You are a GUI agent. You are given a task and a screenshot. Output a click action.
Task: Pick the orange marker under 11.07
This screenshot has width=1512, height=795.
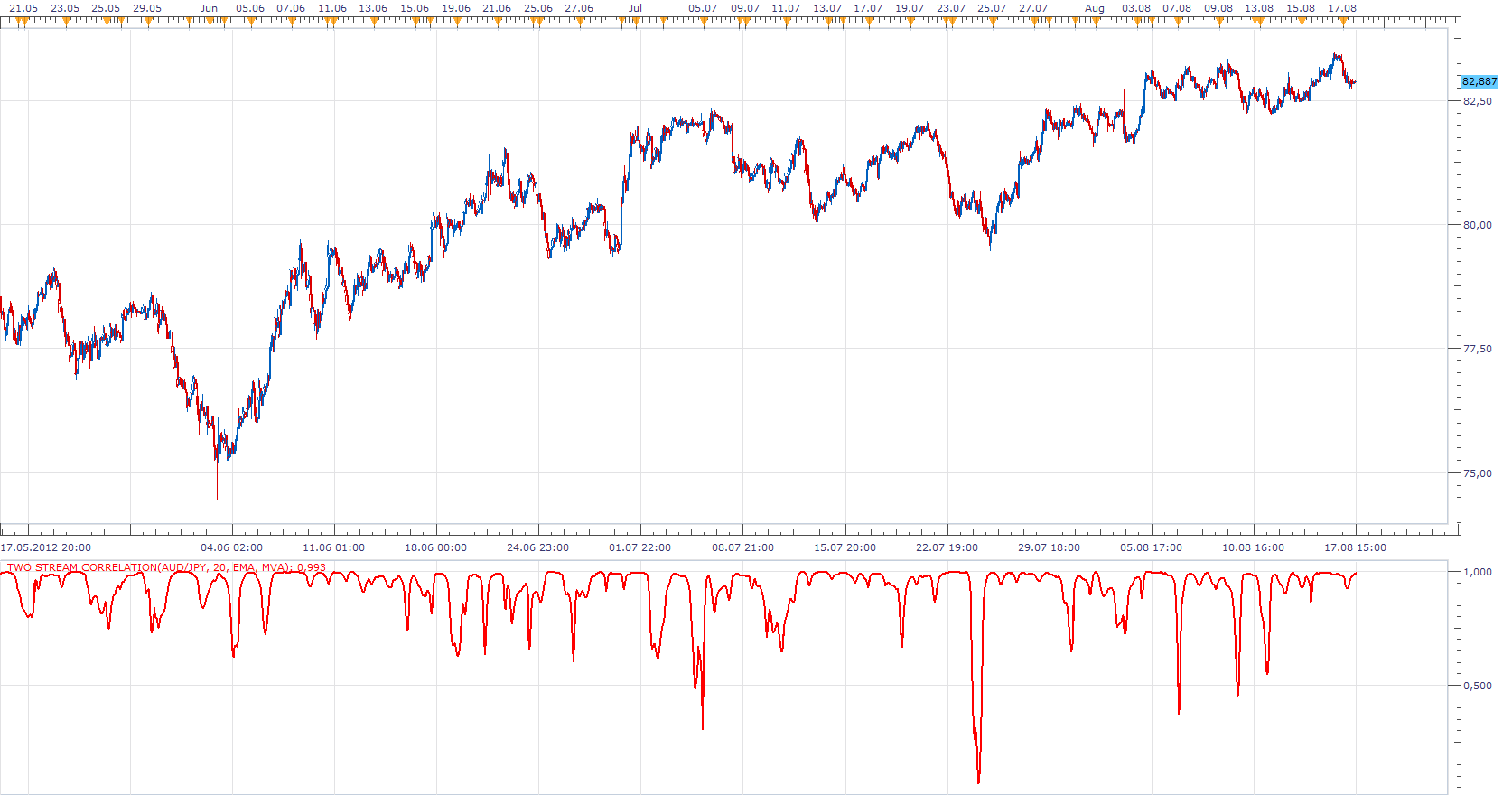(x=787, y=22)
